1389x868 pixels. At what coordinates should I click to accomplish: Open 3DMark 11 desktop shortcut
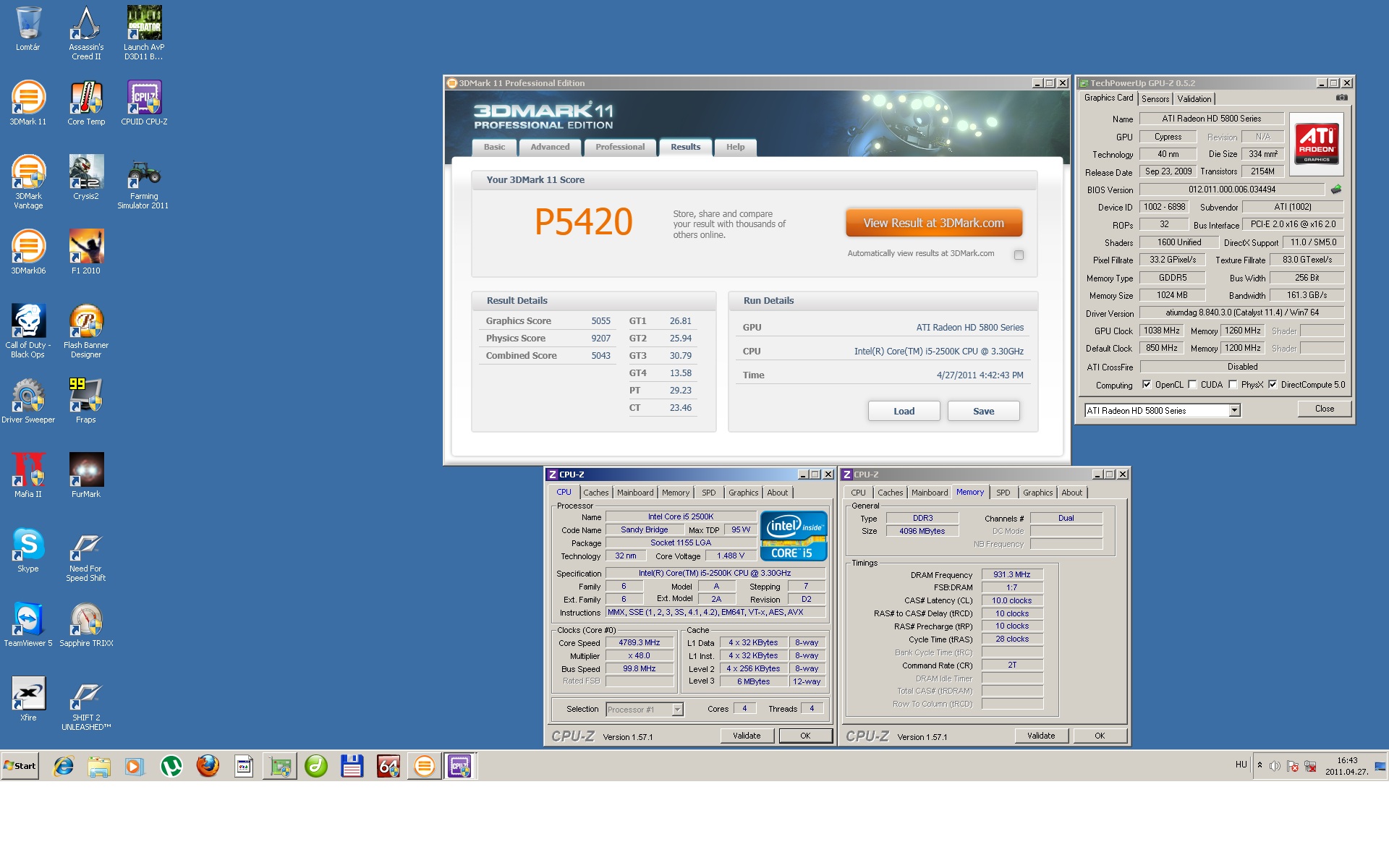tap(28, 103)
